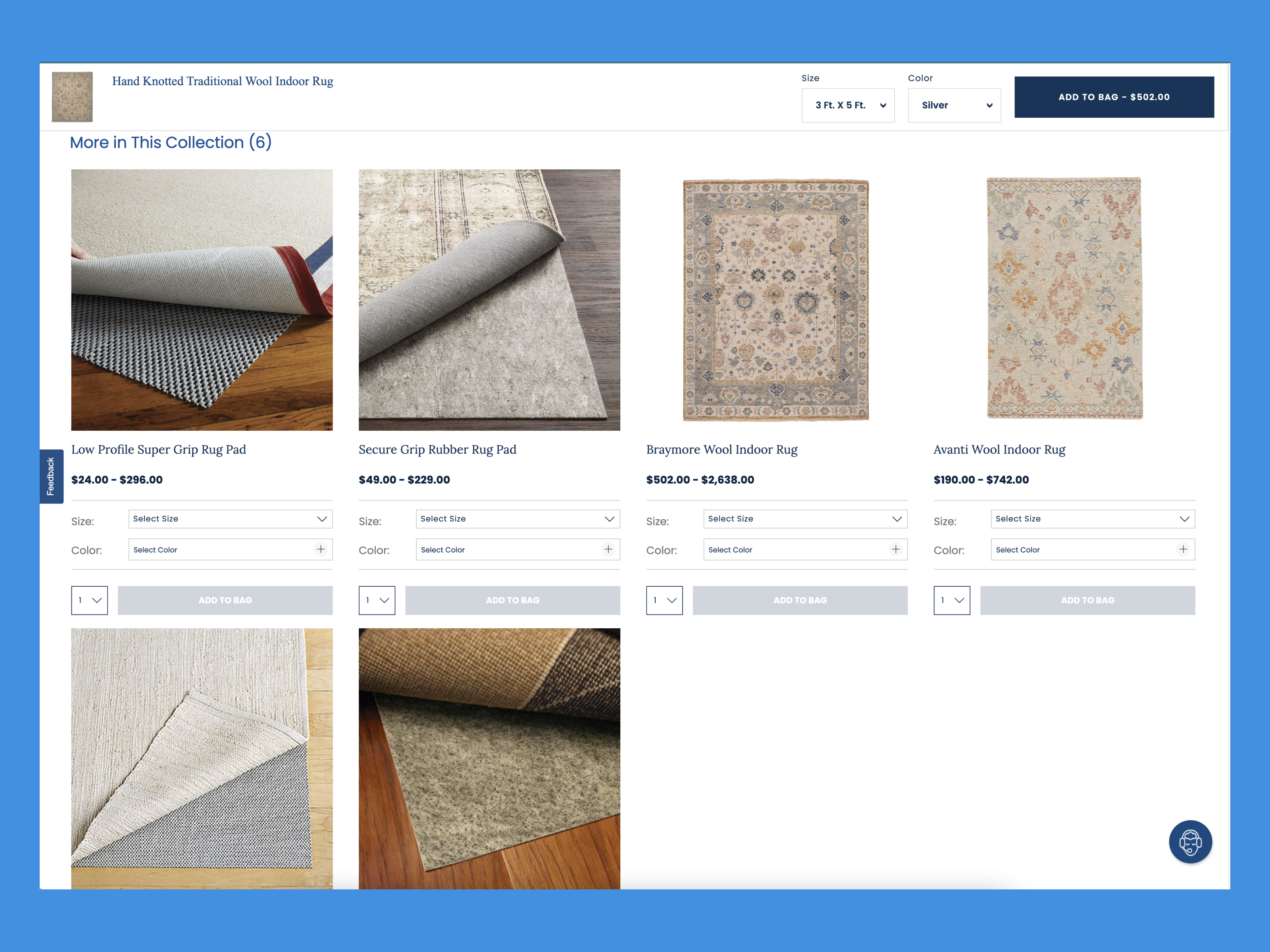Open Braymore Wool Indoor Rug title link
This screenshot has height=952, width=1270.
pos(721,449)
